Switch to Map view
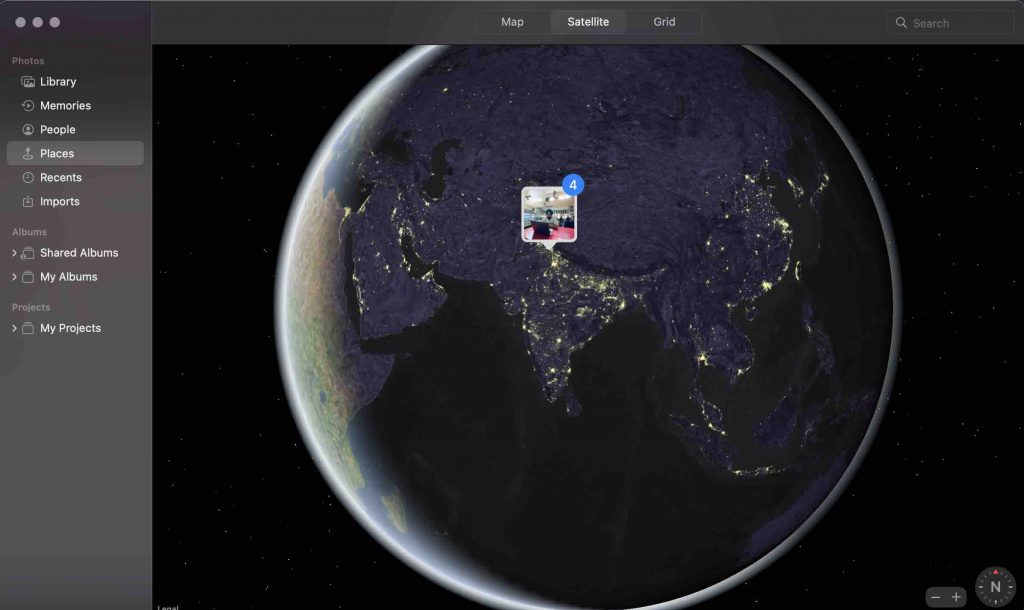This screenshot has width=1024, height=610. 512,22
